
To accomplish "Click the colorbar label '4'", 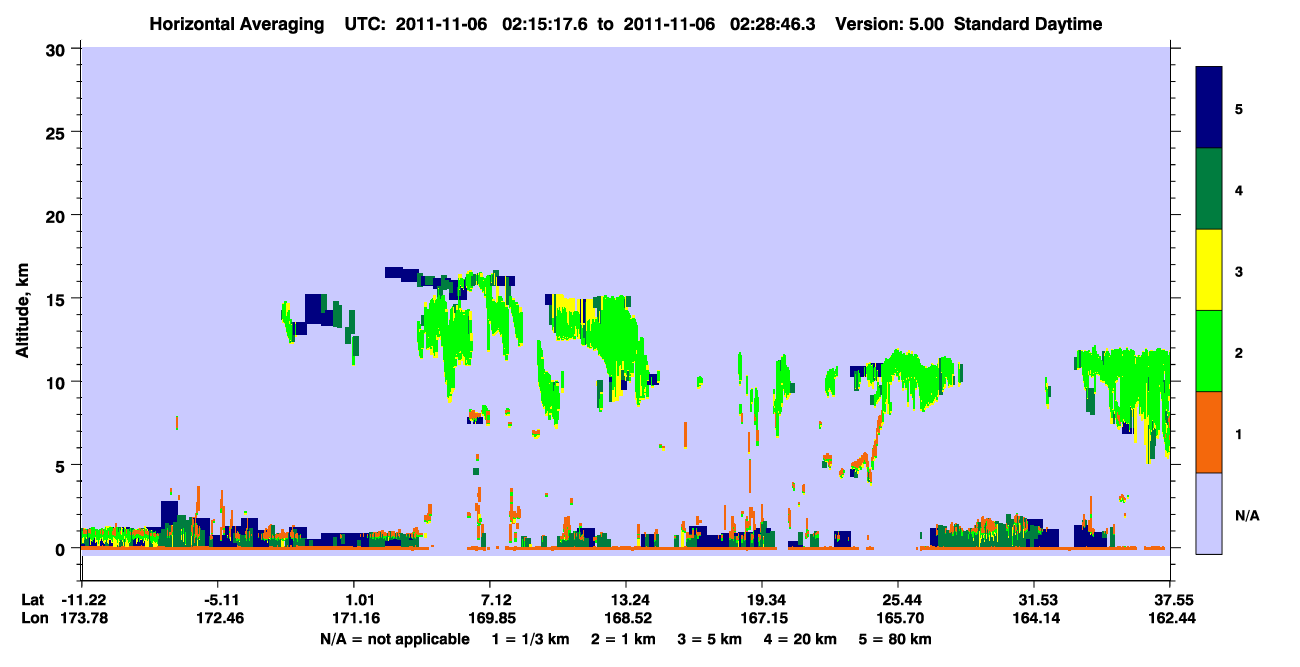I will click(1239, 189).
